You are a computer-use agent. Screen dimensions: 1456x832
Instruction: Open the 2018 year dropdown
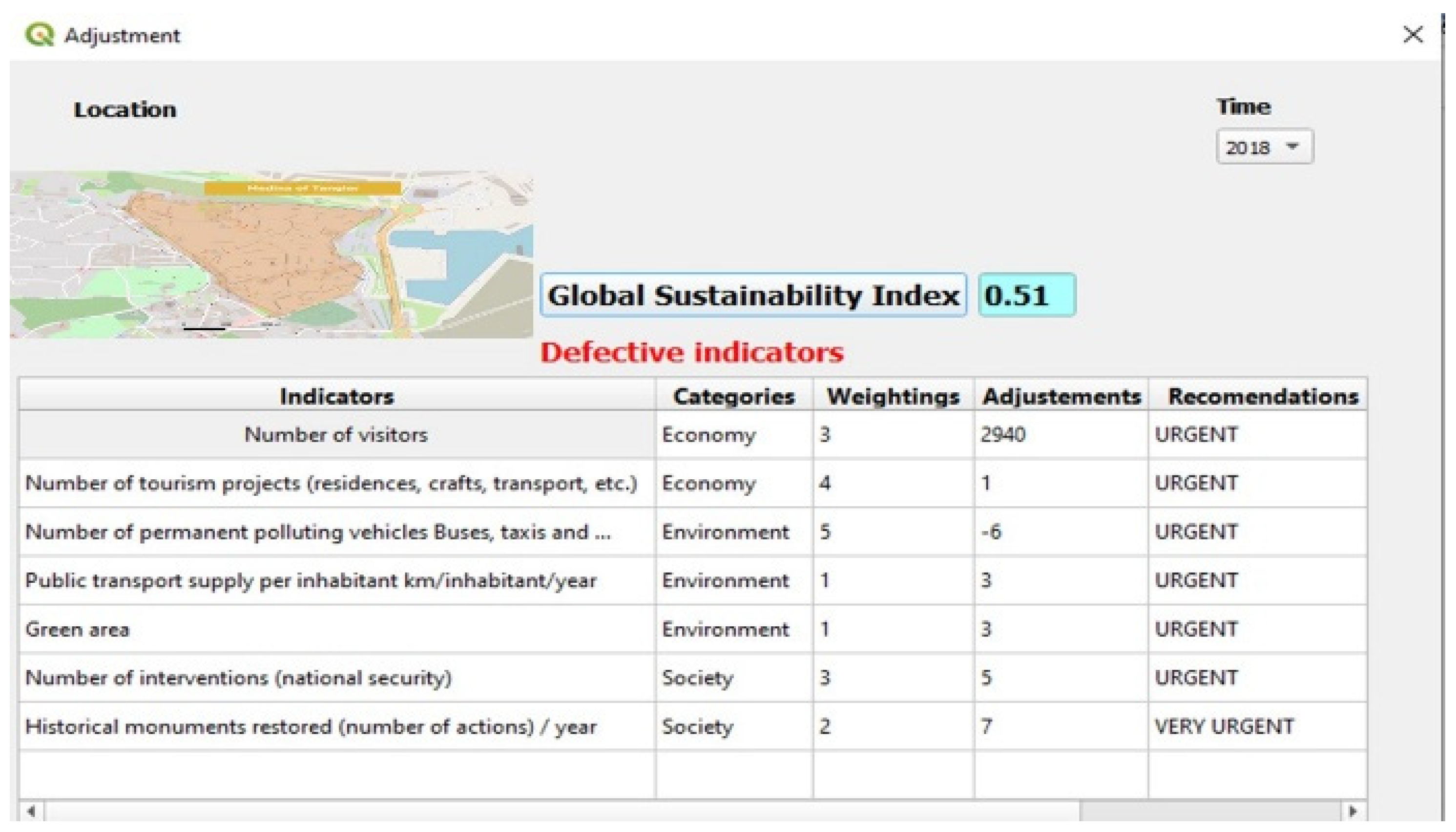[1264, 148]
